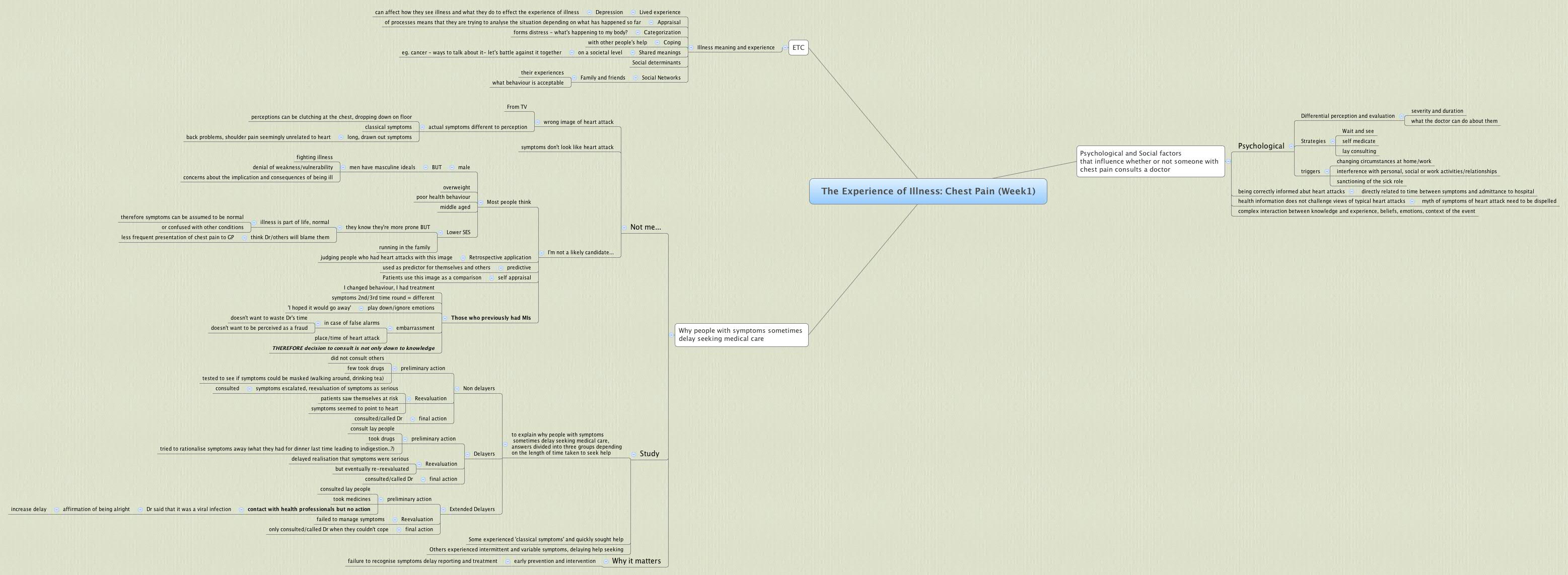Click 'Others experienced intermittent and variable symptoms' line
This screenshot has width=1568, height=575.
point(526,549)
